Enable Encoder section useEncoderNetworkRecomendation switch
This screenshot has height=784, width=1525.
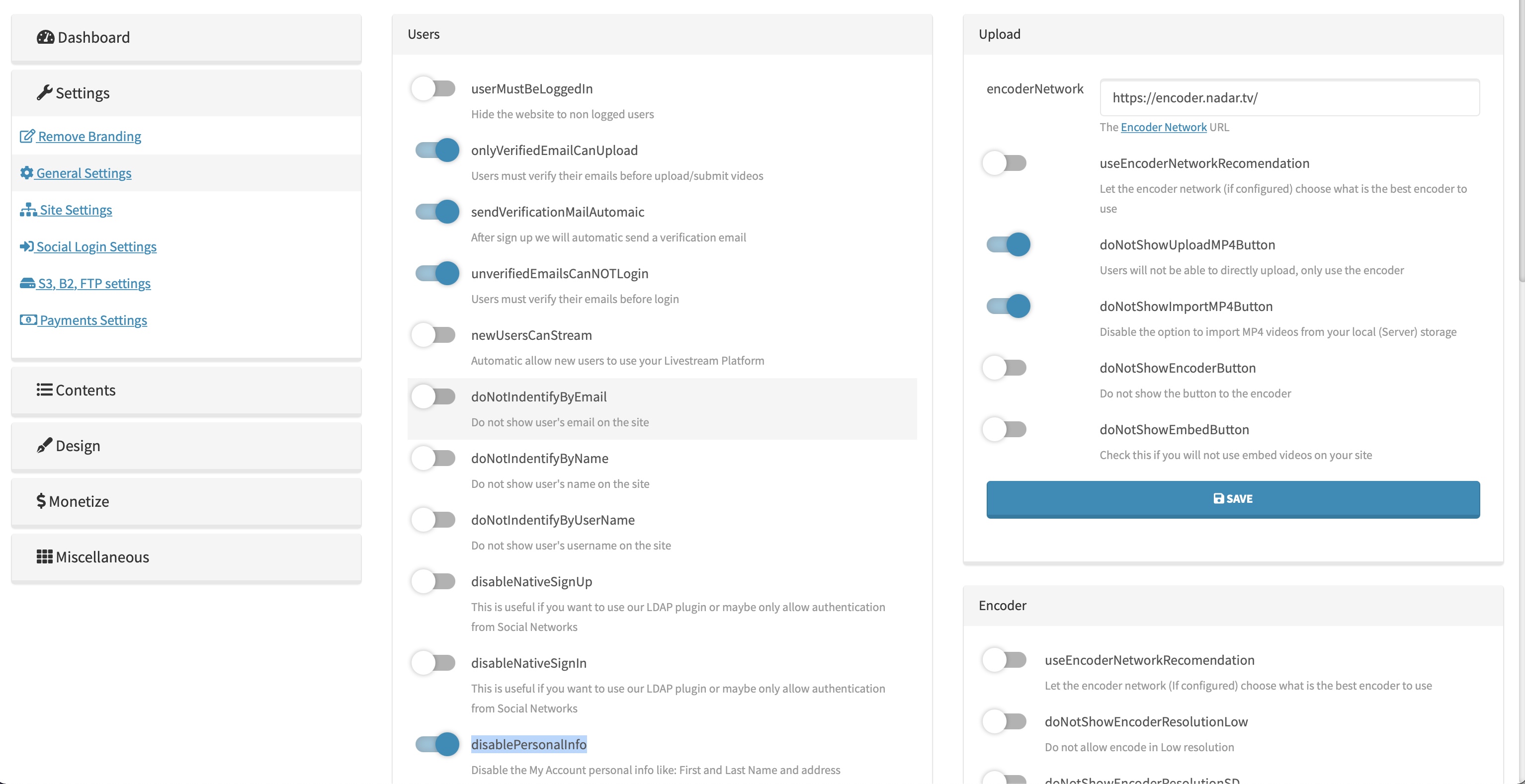pos(1005,659)
